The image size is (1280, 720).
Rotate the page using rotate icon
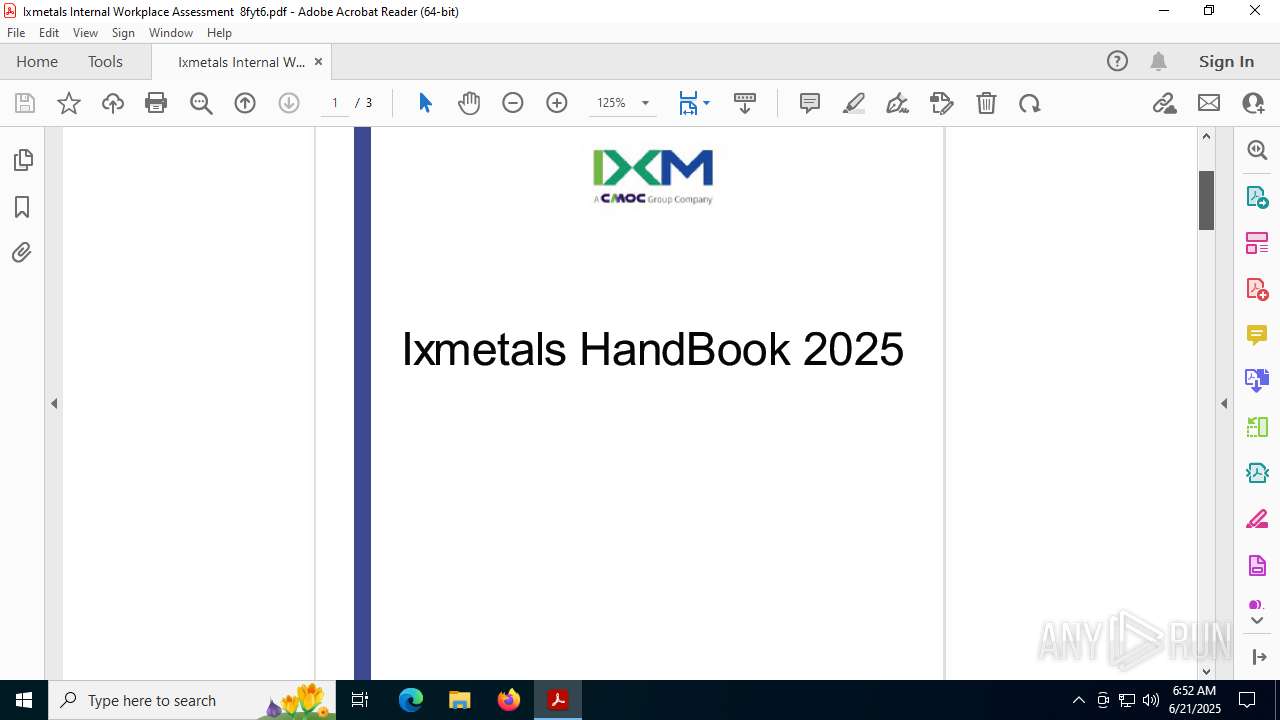1030,103
